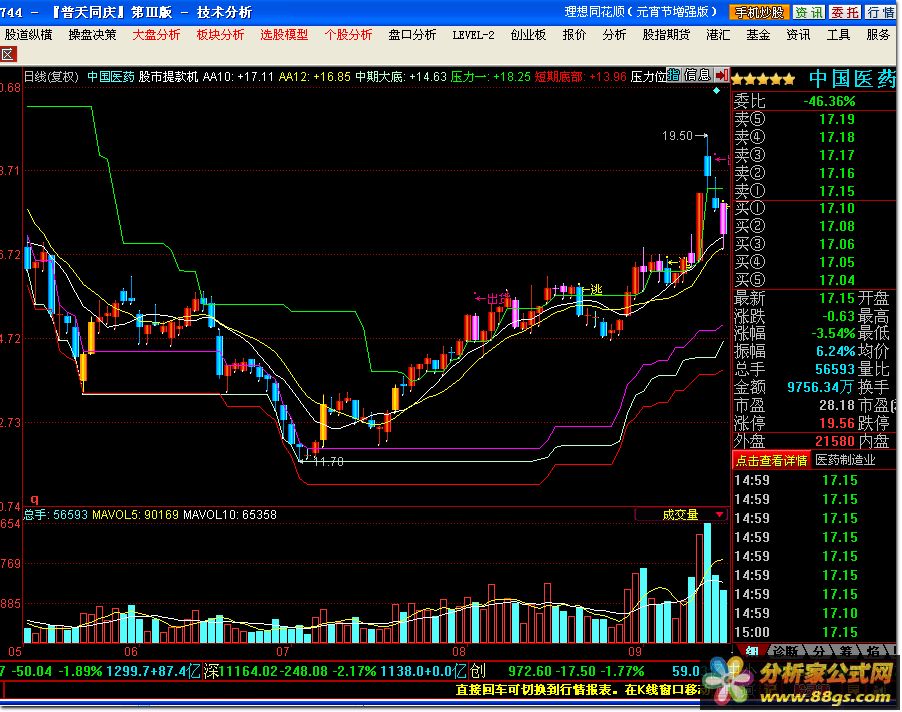Open the LEVEL-2 menu
The image size is (902, 712).
(473, 35)
